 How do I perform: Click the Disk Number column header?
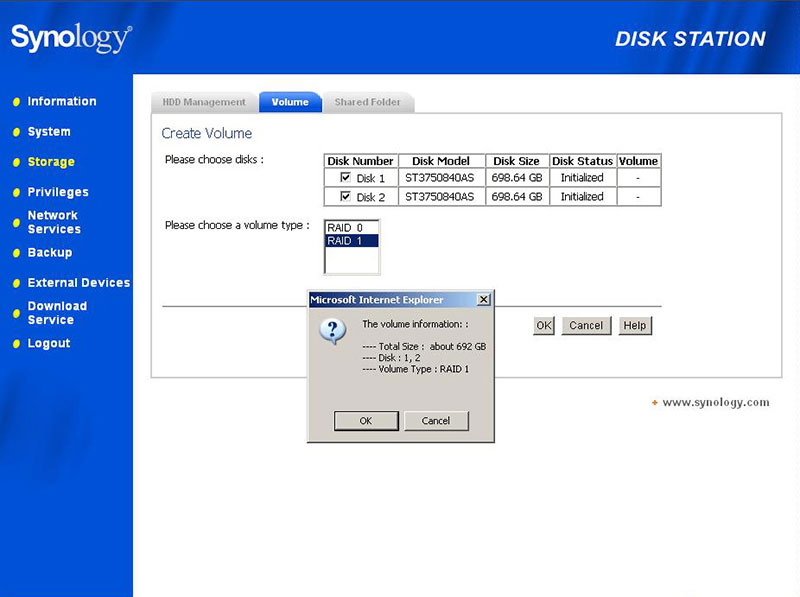[x=361, y=161]
